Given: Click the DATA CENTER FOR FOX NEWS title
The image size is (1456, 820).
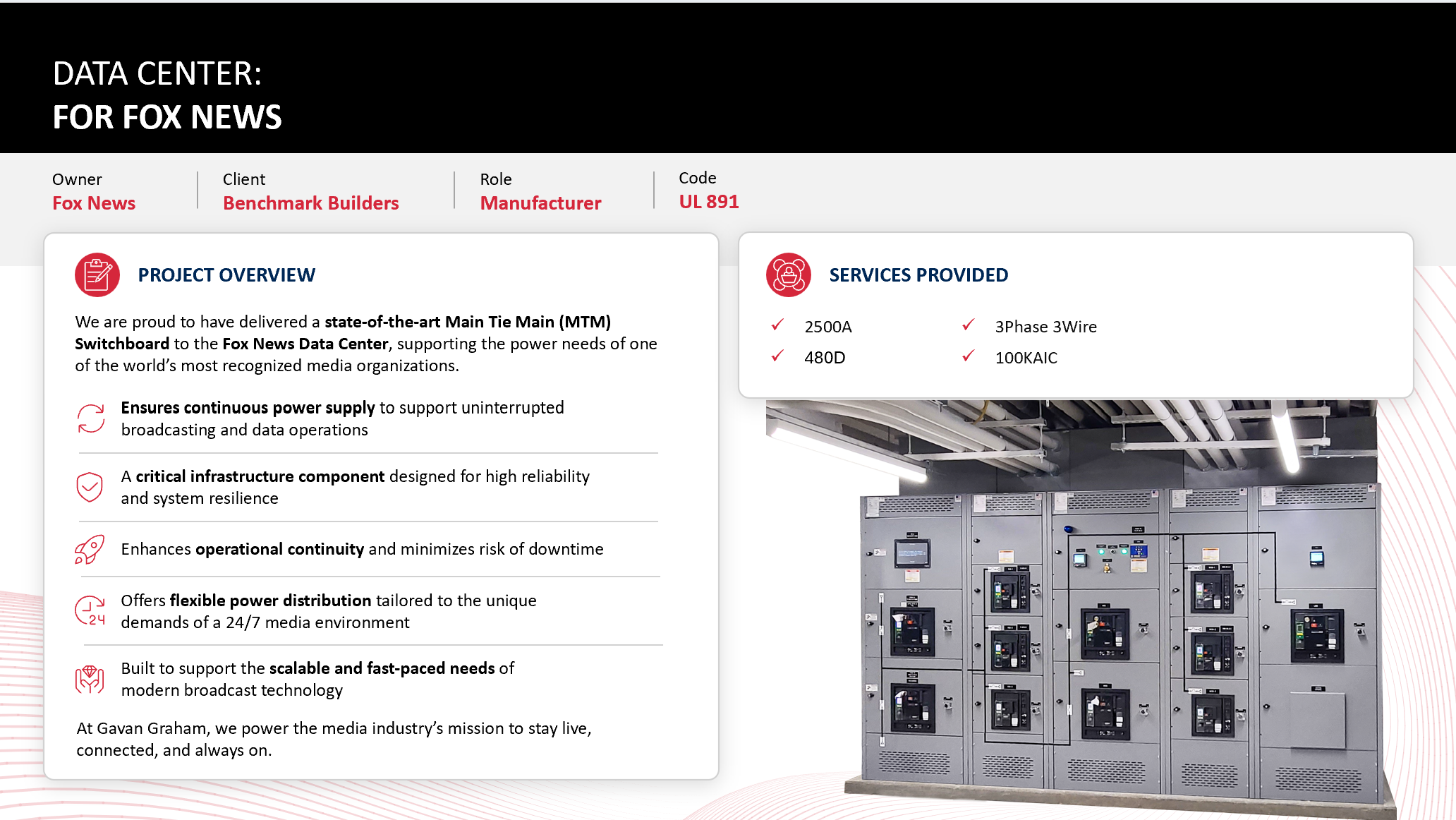Looking at the screenshot, I should click(x=167, y=95).
